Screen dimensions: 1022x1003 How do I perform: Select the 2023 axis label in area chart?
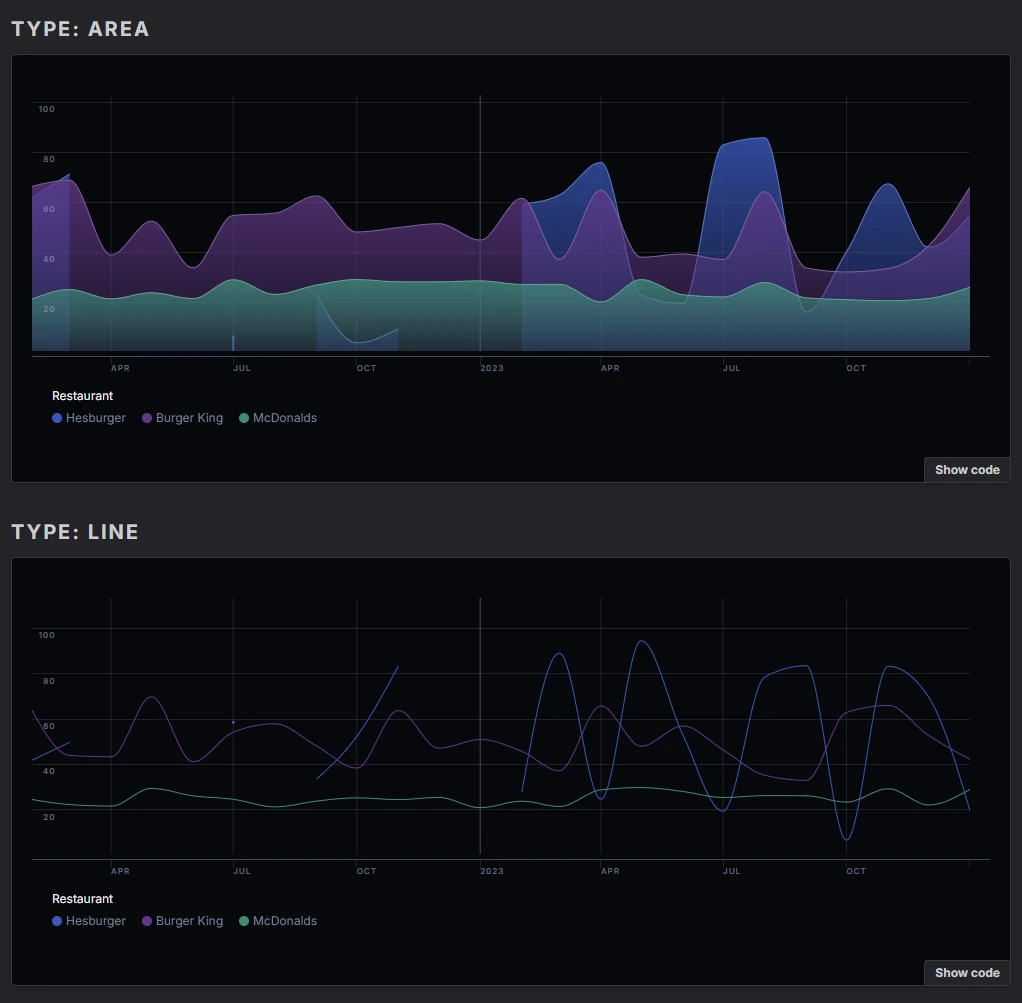coord(492,368)
